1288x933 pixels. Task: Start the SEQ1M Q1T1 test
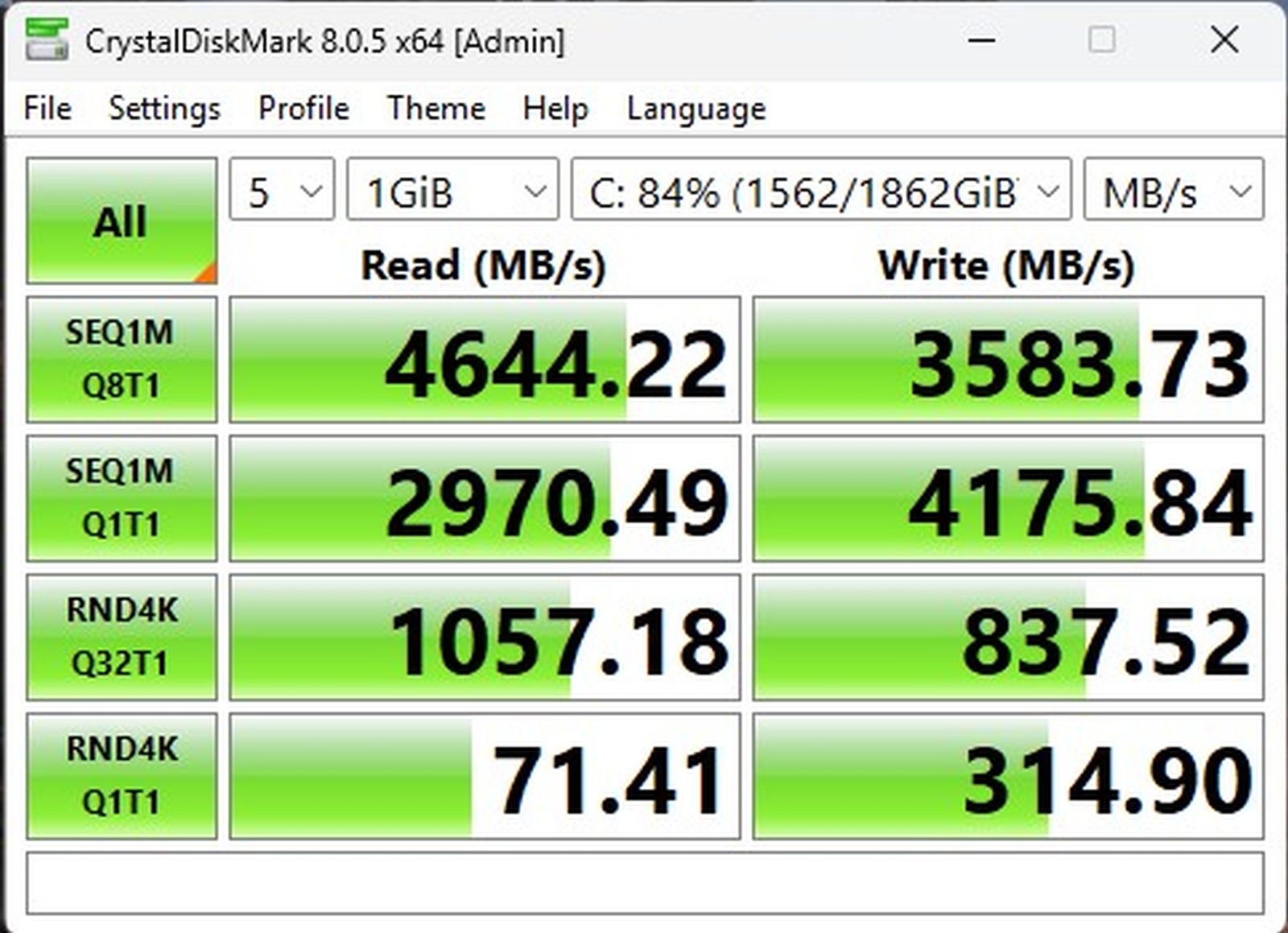[x=122, y=498]
